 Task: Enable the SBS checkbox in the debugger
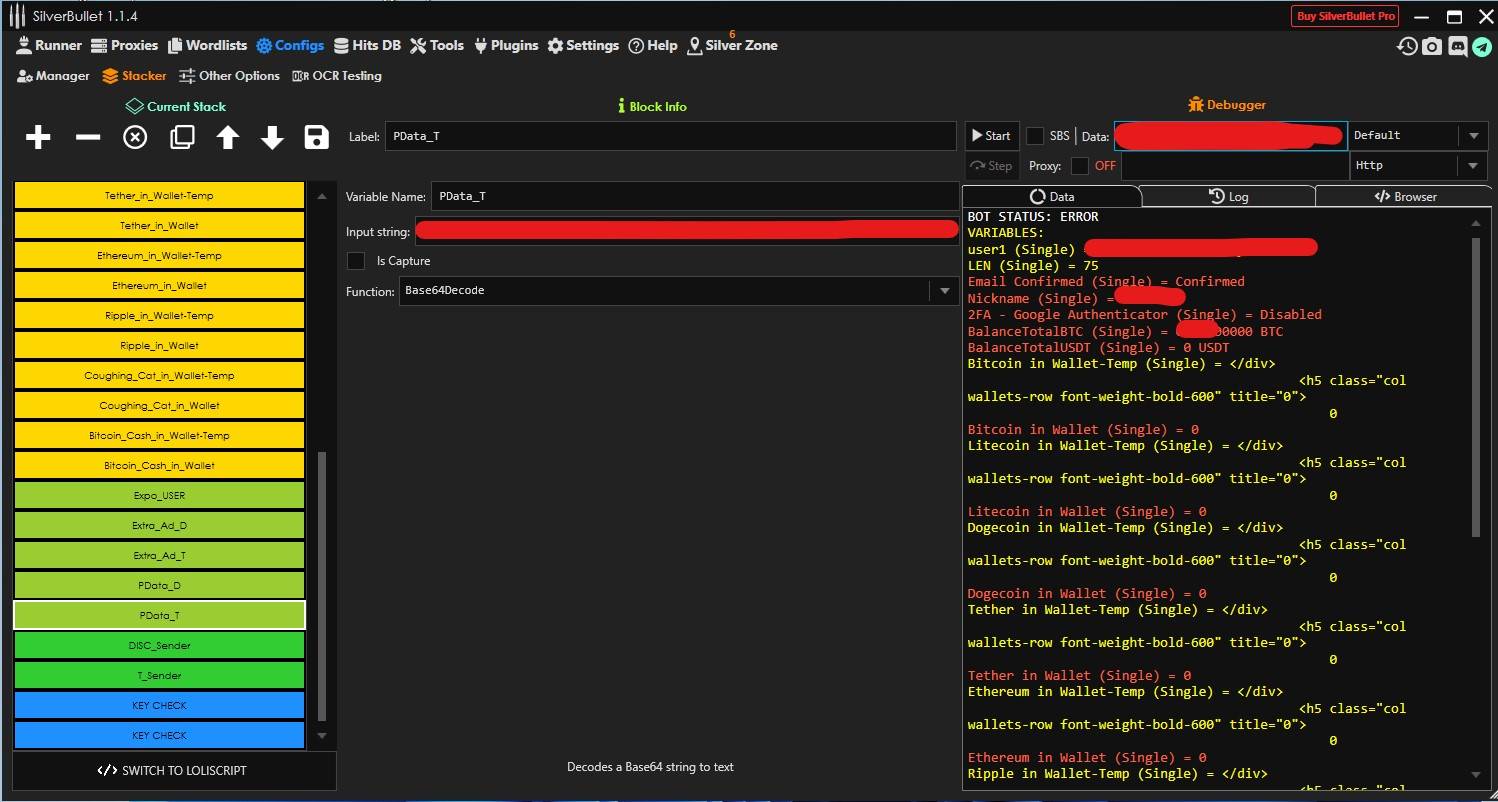[x=1035, y=136]
